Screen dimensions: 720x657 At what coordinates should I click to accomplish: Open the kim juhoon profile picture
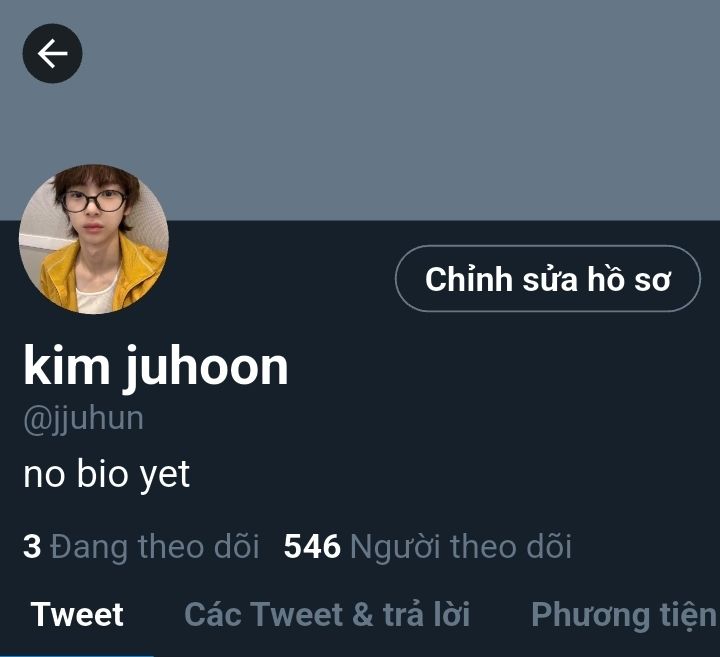(x=94, y=239)
